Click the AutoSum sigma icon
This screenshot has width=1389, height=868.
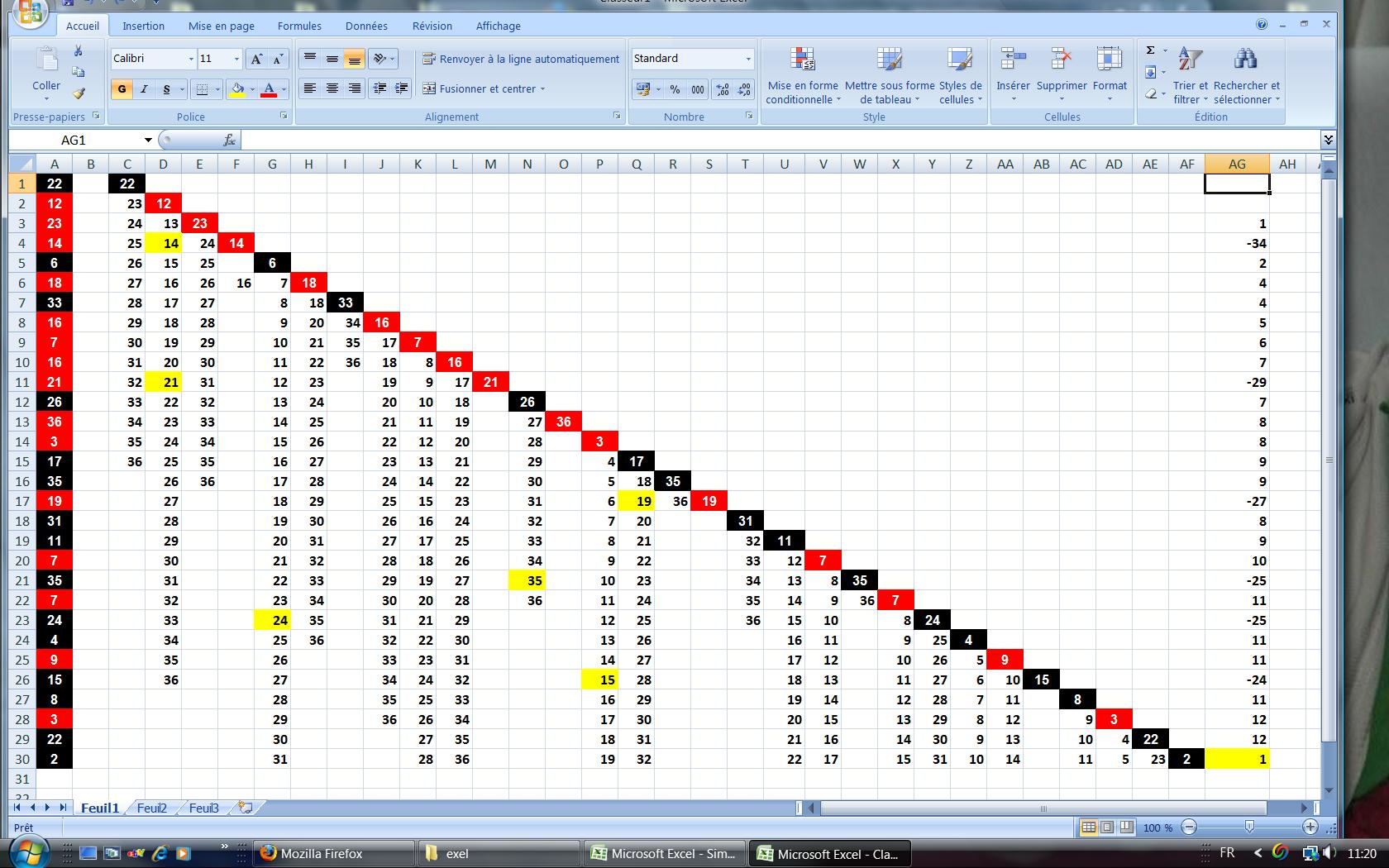(x=1150, y=50)
